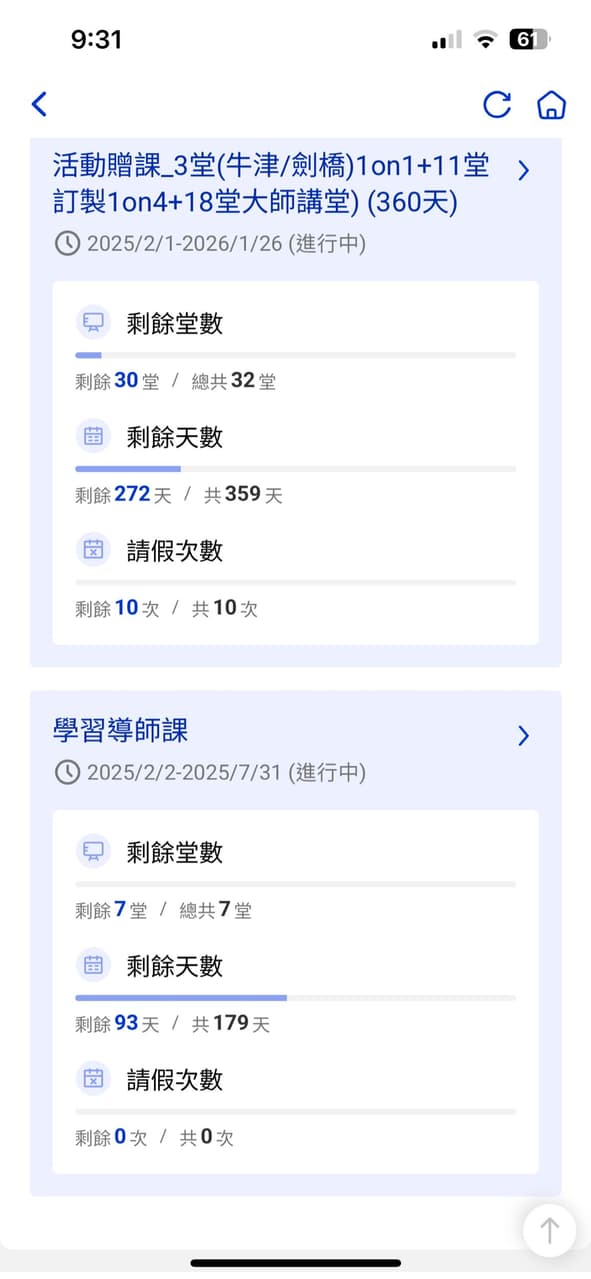Open the scroll-to-top arrow button
This screenshot has height=1279, width=591.
(x=549, y=1231)
